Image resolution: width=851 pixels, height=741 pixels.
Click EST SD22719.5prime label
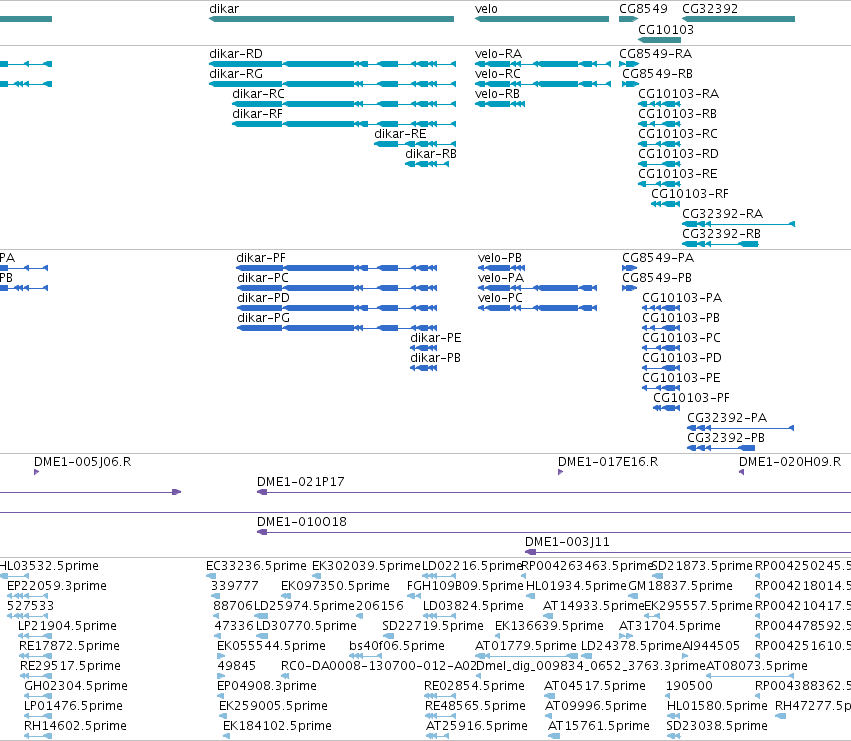(x=433, y=626)
